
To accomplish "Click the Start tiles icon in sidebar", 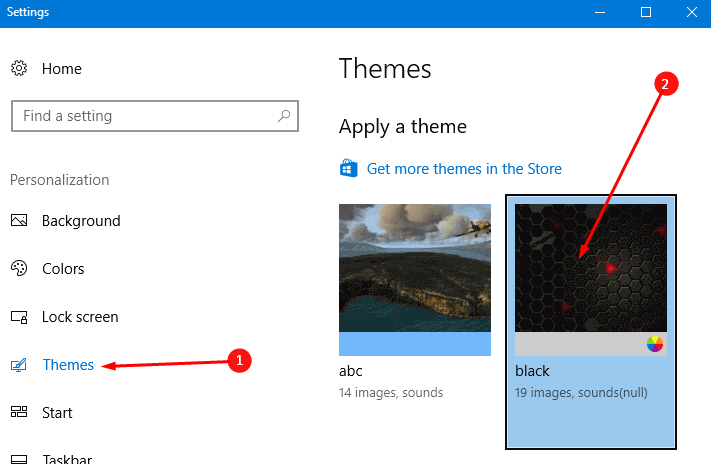I will click(x=19, y=413).
